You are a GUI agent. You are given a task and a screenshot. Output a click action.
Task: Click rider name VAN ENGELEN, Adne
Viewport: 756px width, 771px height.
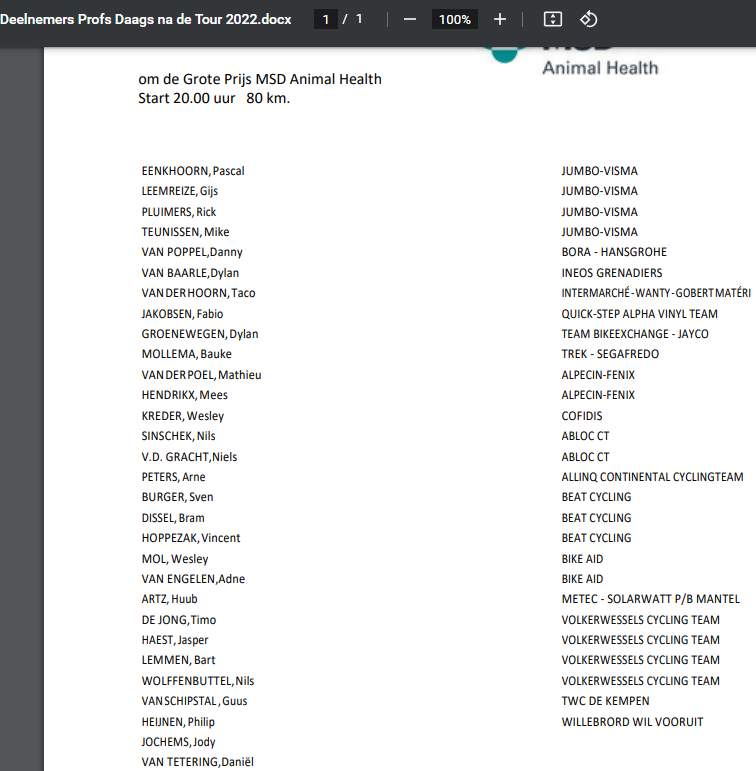click(193, 579)
